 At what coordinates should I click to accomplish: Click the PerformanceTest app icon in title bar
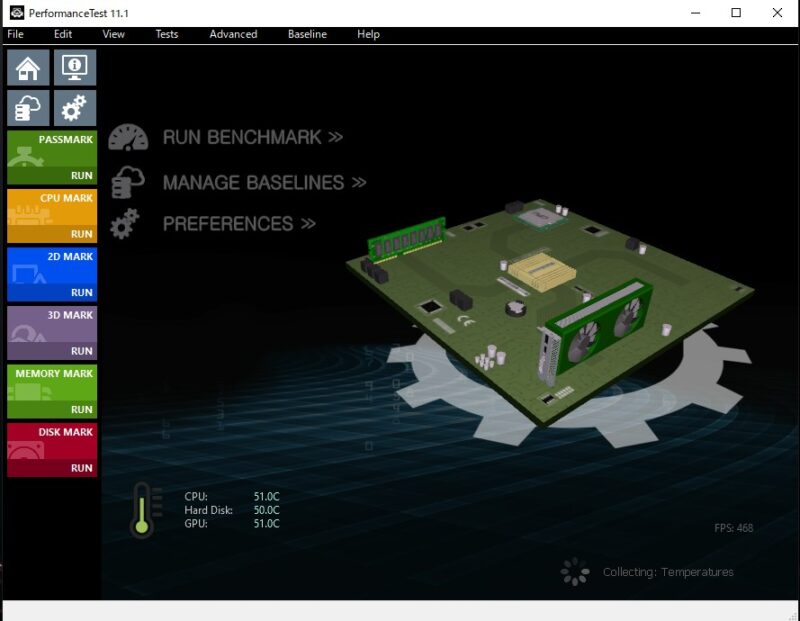(x=17, y=13)
